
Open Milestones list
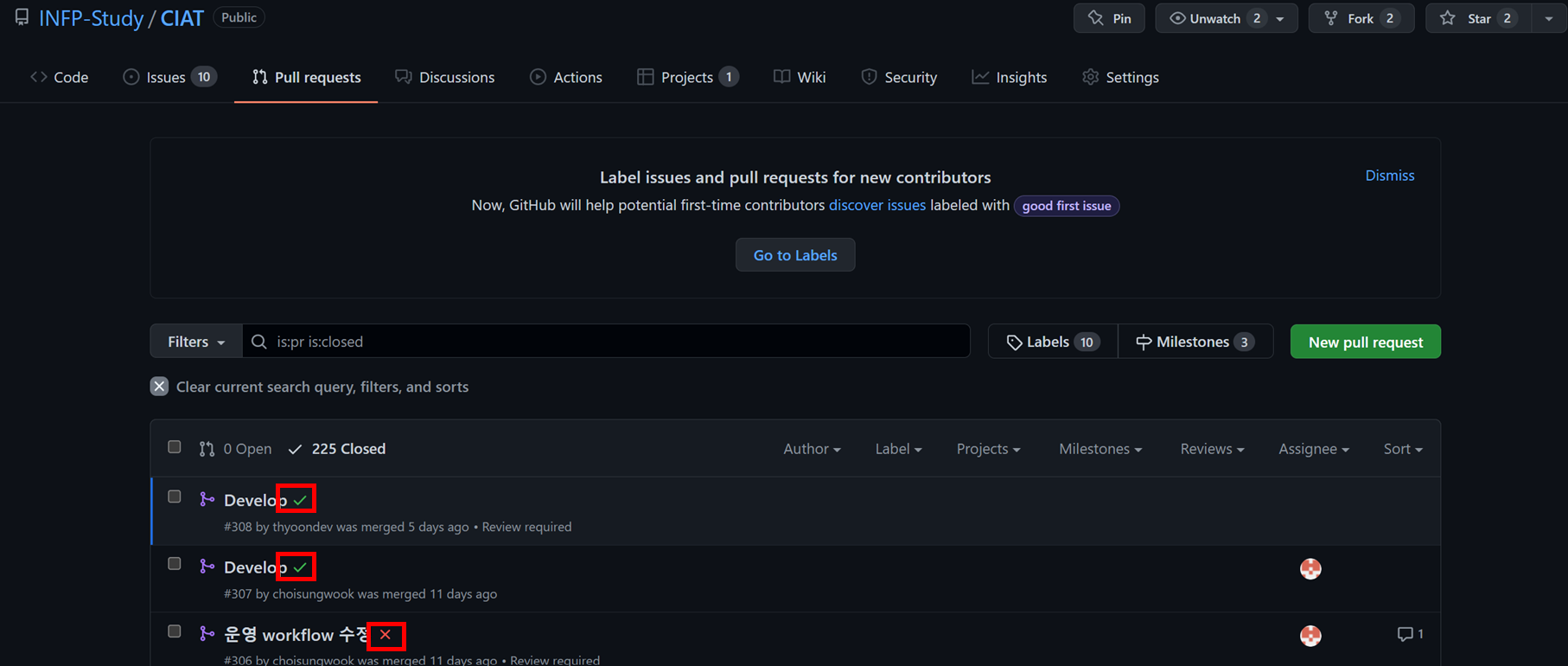[1195, 342]
